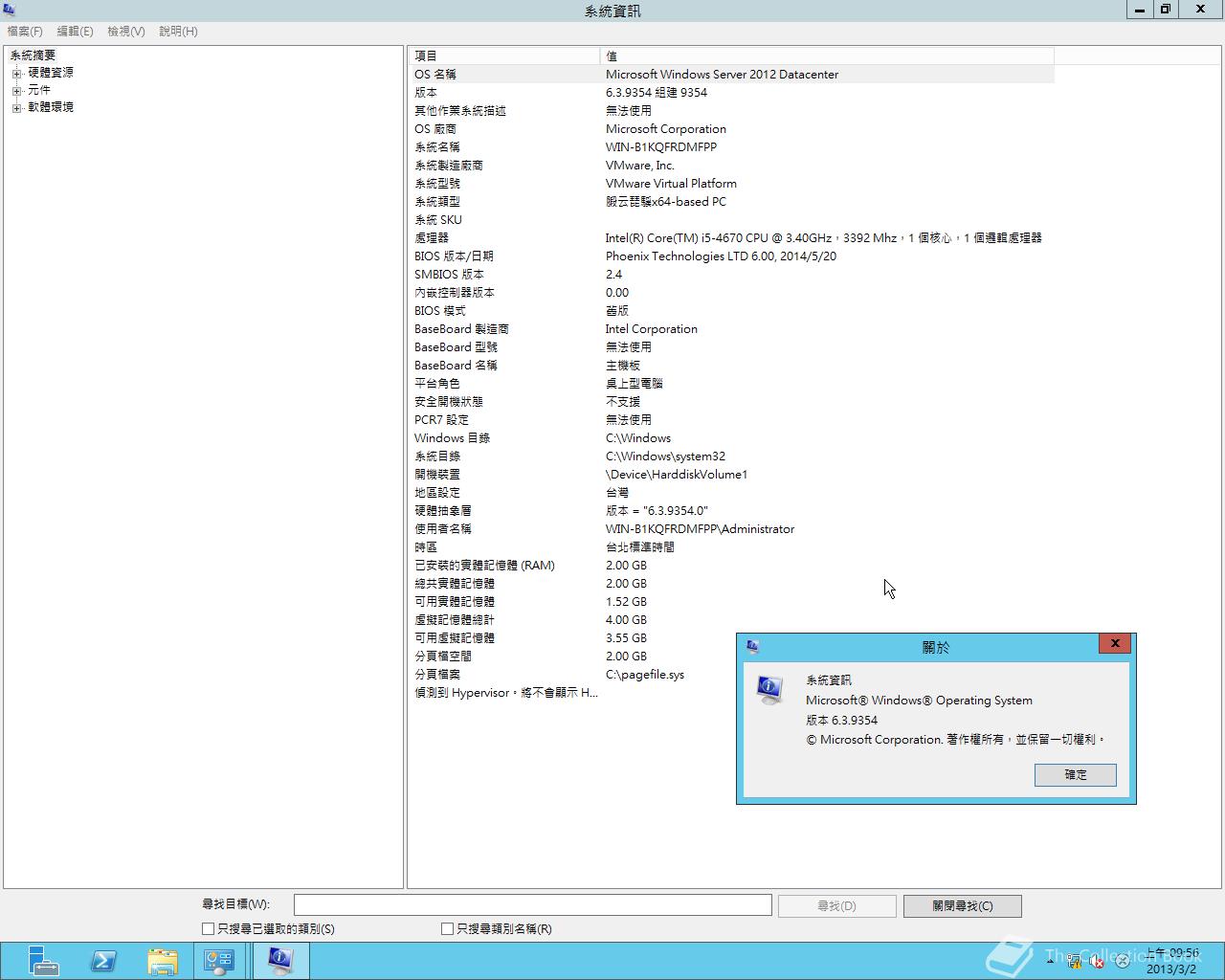The image size is (1225, 980).
Task: Select 硬體資源 tree item label
Action: point(51,73)
